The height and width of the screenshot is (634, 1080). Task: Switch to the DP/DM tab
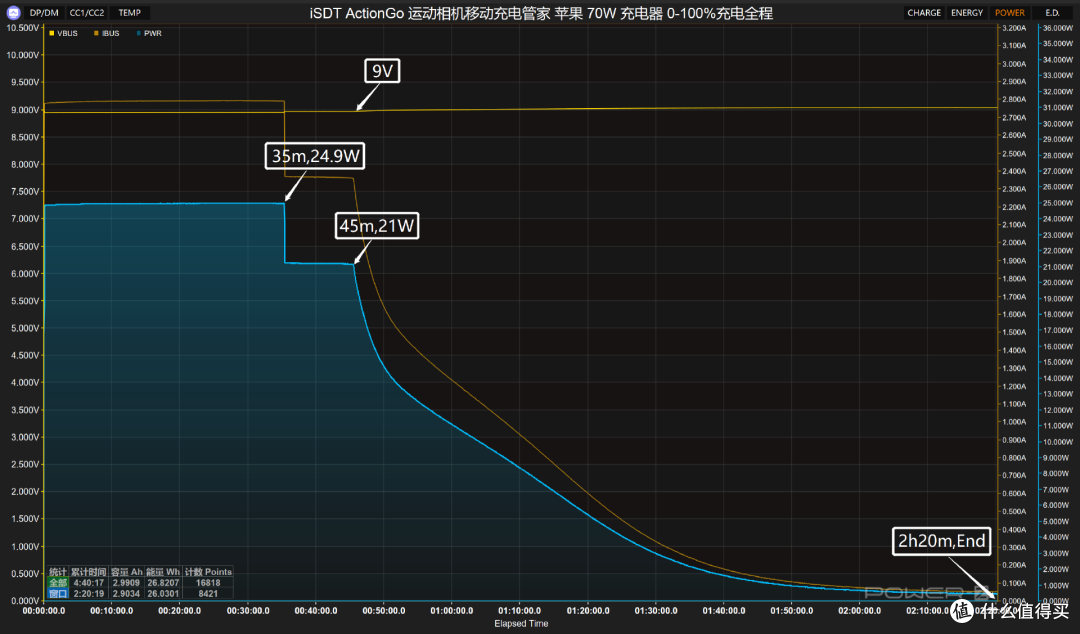(x=44, y=13)
